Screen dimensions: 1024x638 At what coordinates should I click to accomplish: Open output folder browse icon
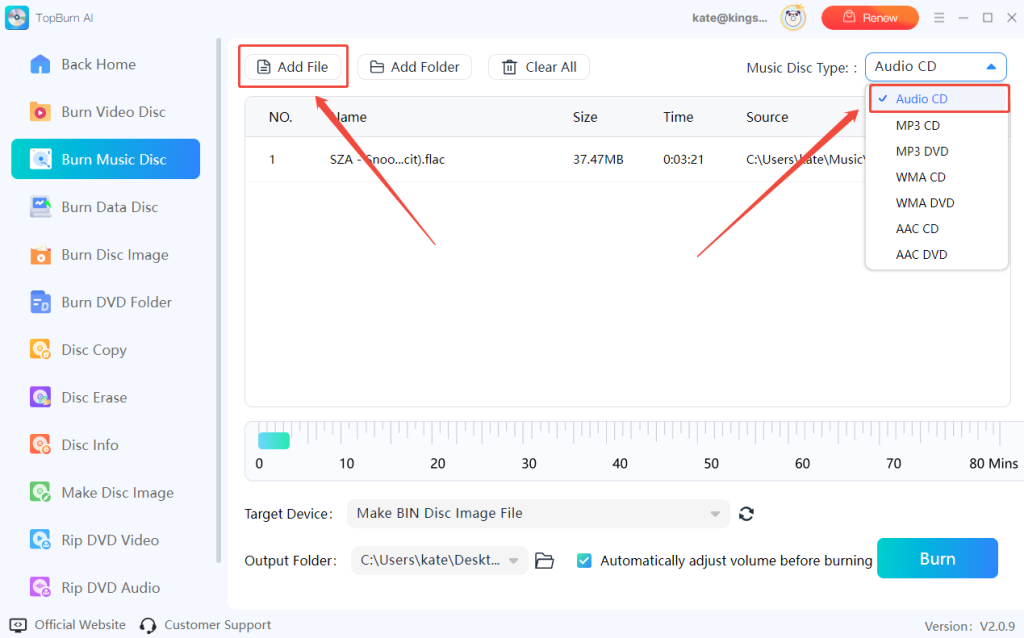point(544,561)
